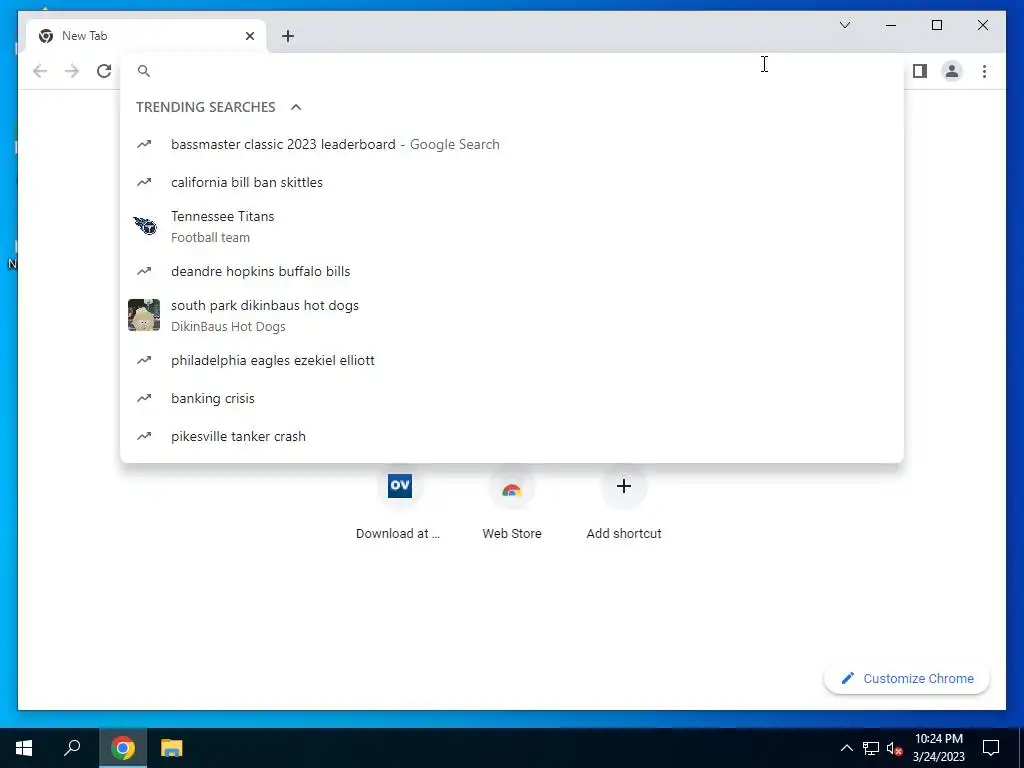The image size is (1024, 768).
Task: Click trending icon beside bassmaster classic leaderboard
Action: click(x=144, y=144)
